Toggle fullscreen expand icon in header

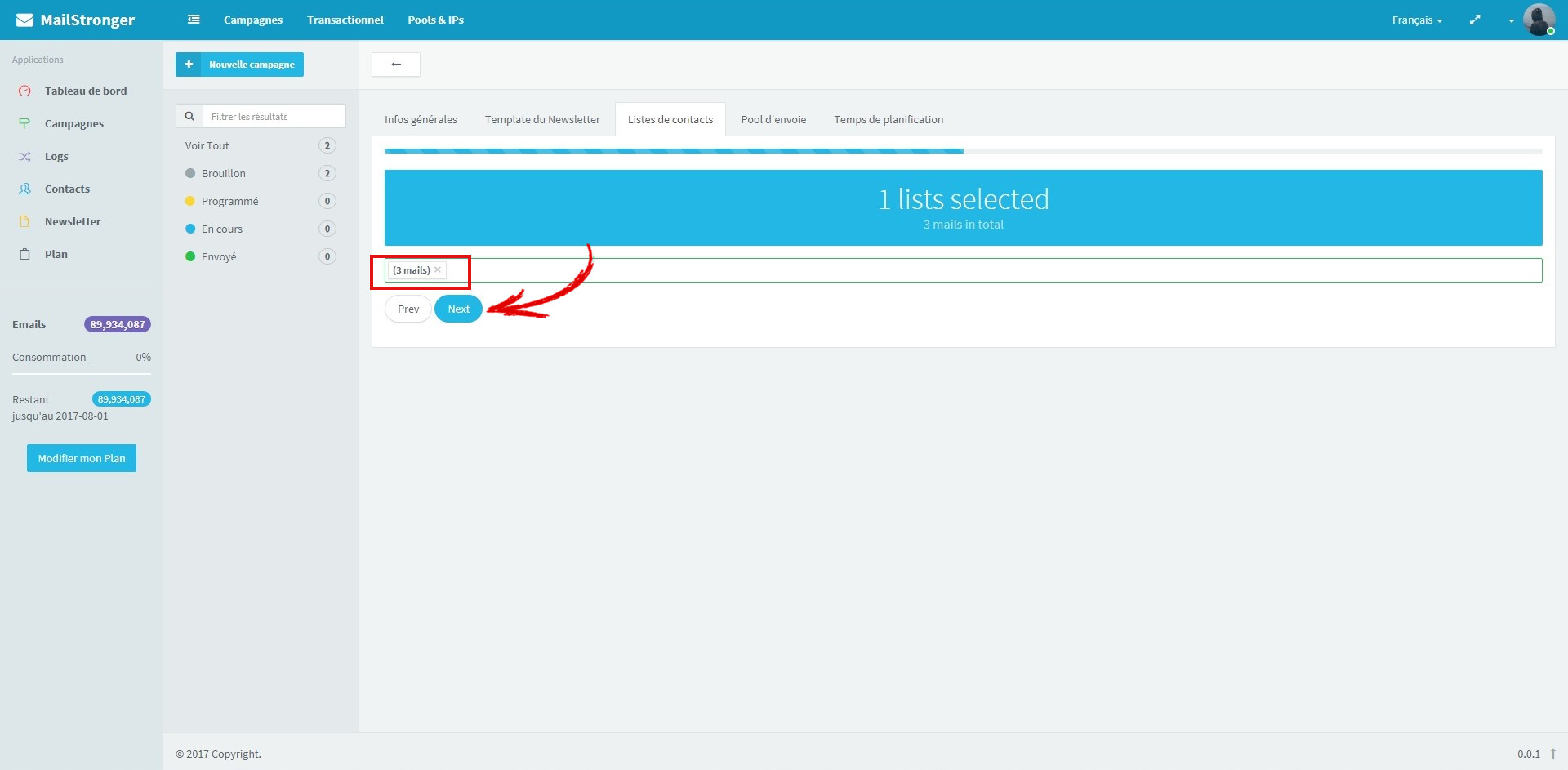1475,20
